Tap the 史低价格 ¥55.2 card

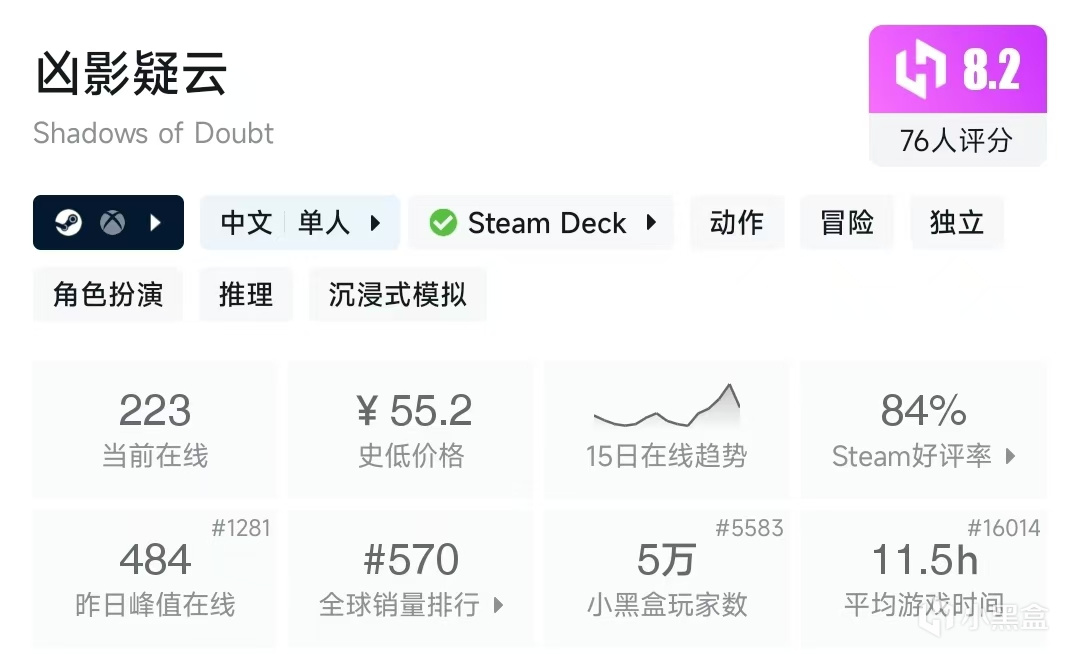tap(411, 430)
